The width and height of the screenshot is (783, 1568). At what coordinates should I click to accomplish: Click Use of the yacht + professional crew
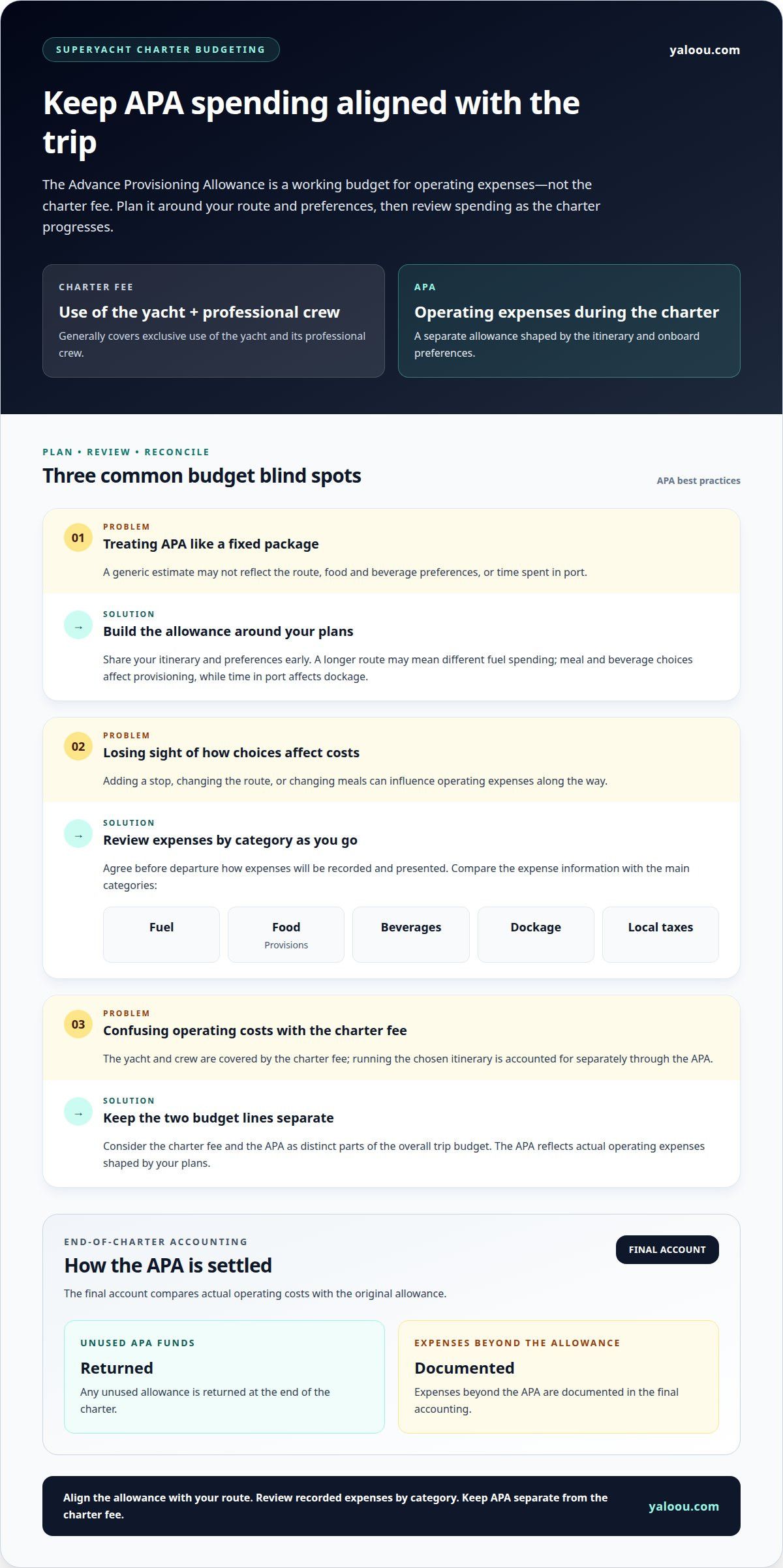(x=199, y=312)
